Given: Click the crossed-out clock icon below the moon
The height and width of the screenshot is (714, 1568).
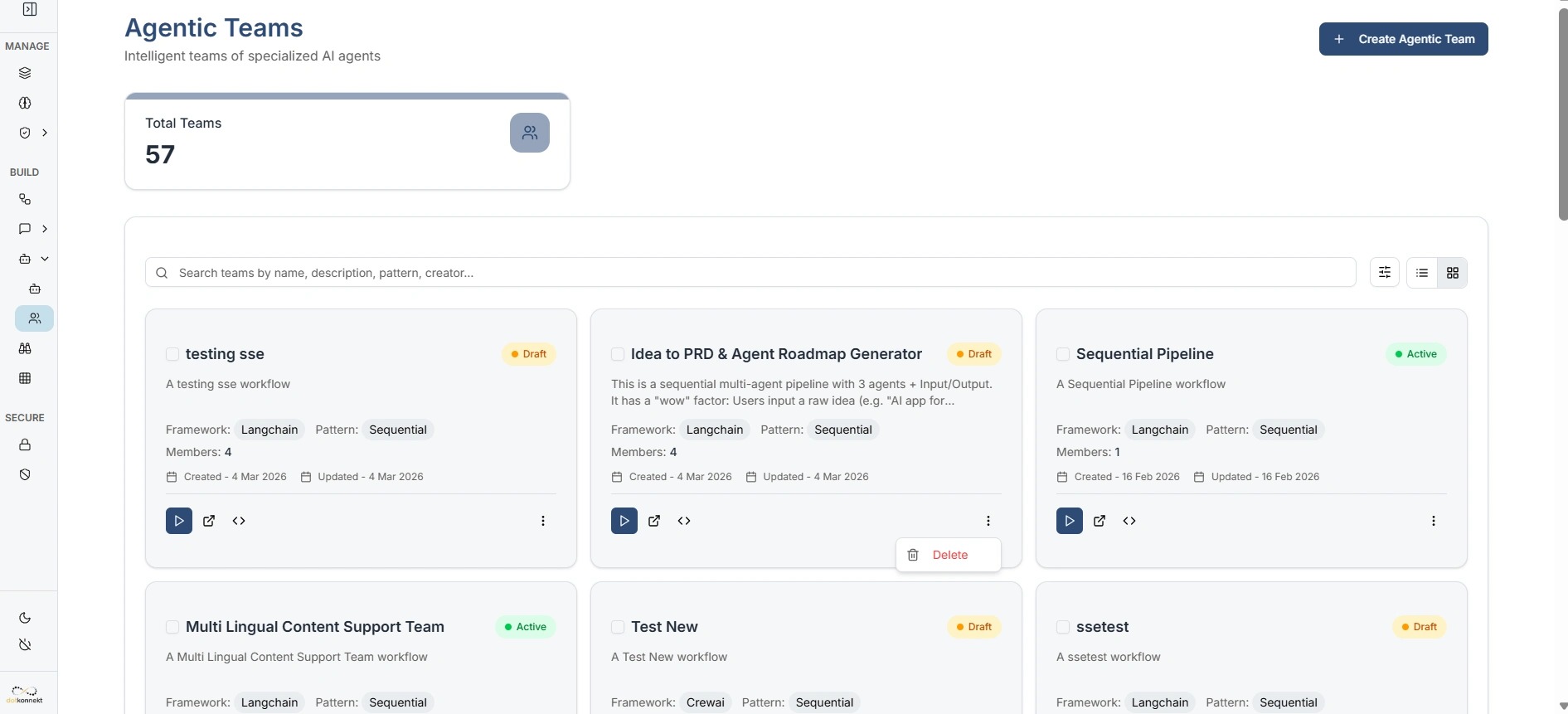Looking at the screenshot, I should pyautogui.click(x=25, y=644).
